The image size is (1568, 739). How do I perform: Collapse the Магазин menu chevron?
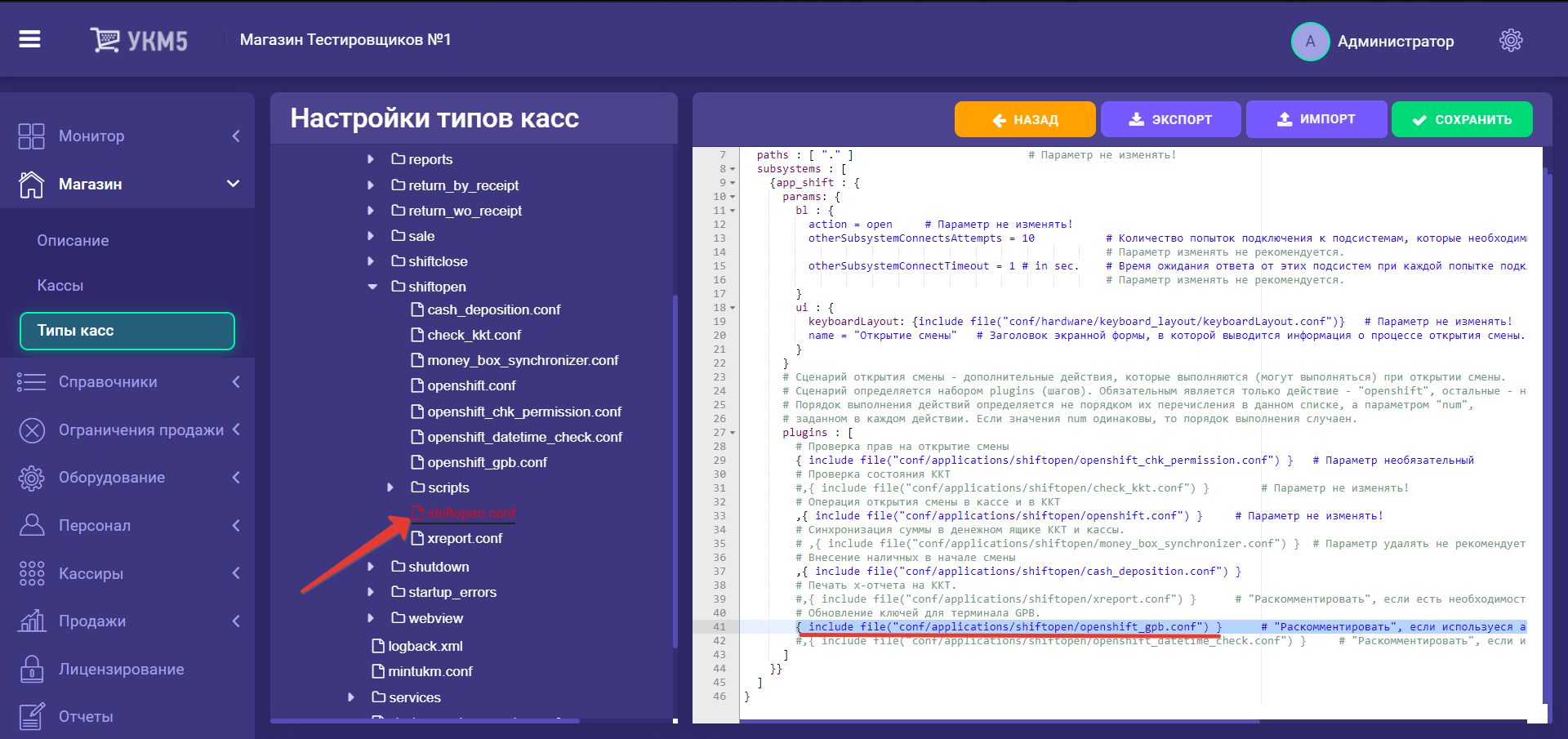tap(233, 184)
